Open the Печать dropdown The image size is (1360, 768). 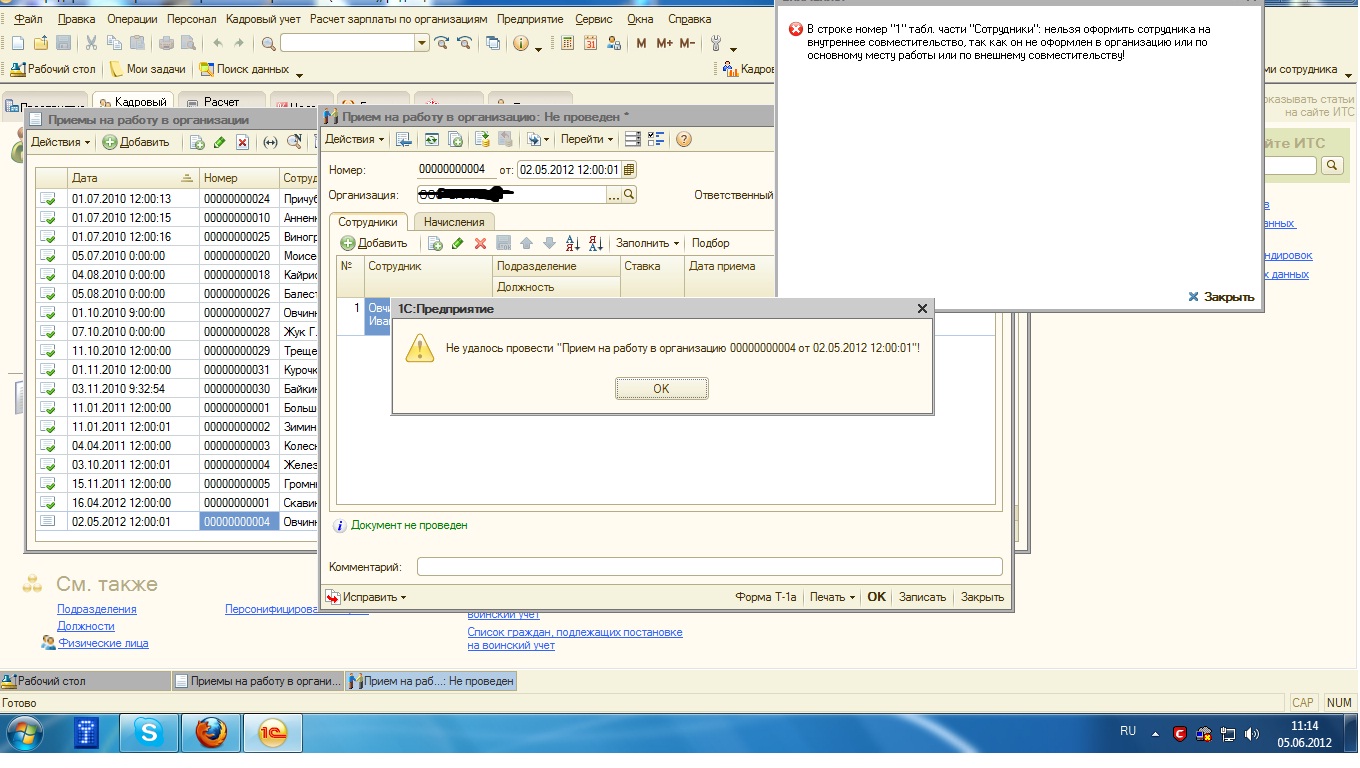tap(832, 597)
